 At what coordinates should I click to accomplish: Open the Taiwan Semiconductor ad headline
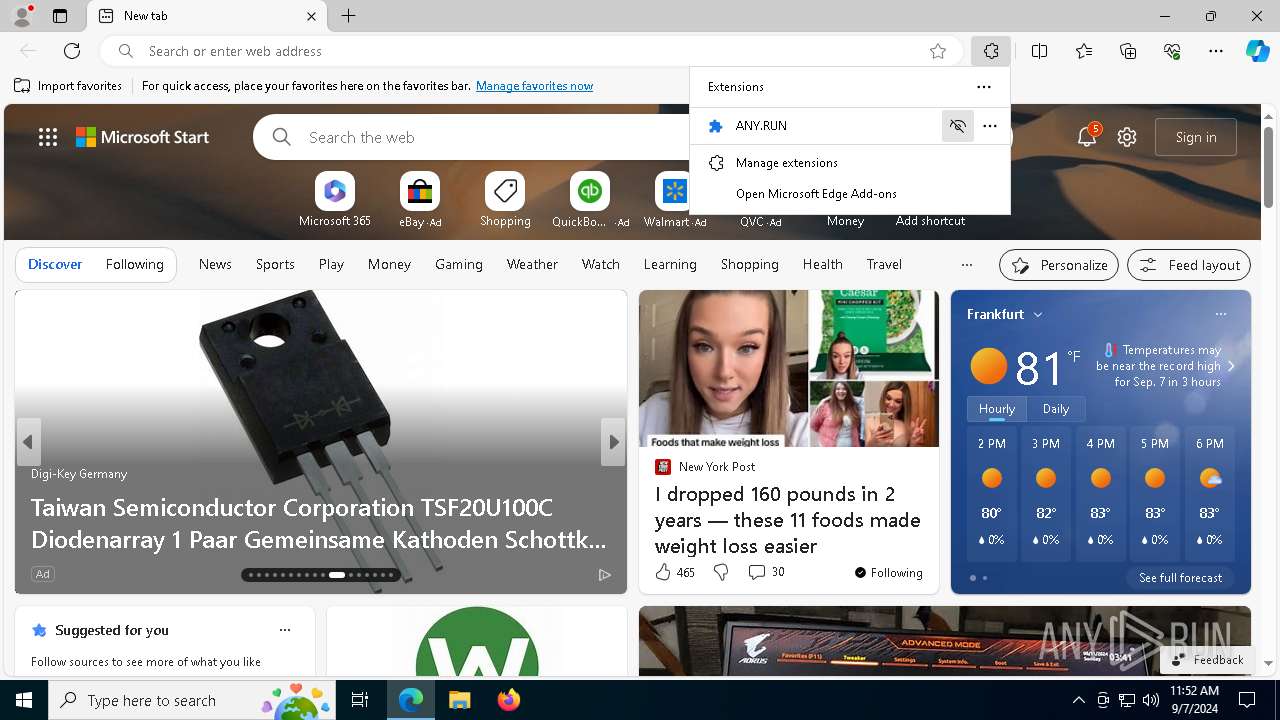click(x=318, y=523)
